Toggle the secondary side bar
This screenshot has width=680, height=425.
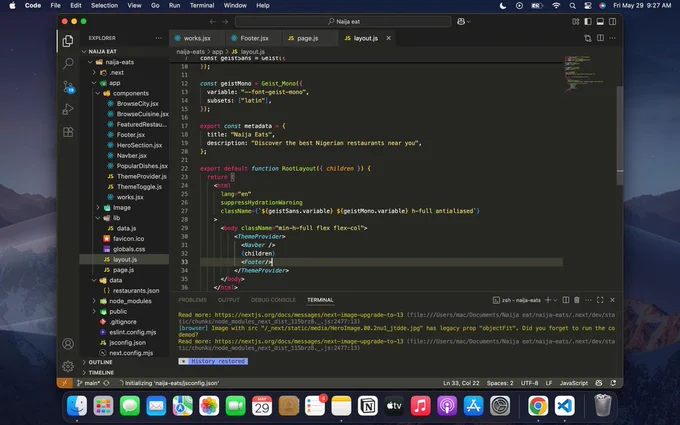pos(612,22)
